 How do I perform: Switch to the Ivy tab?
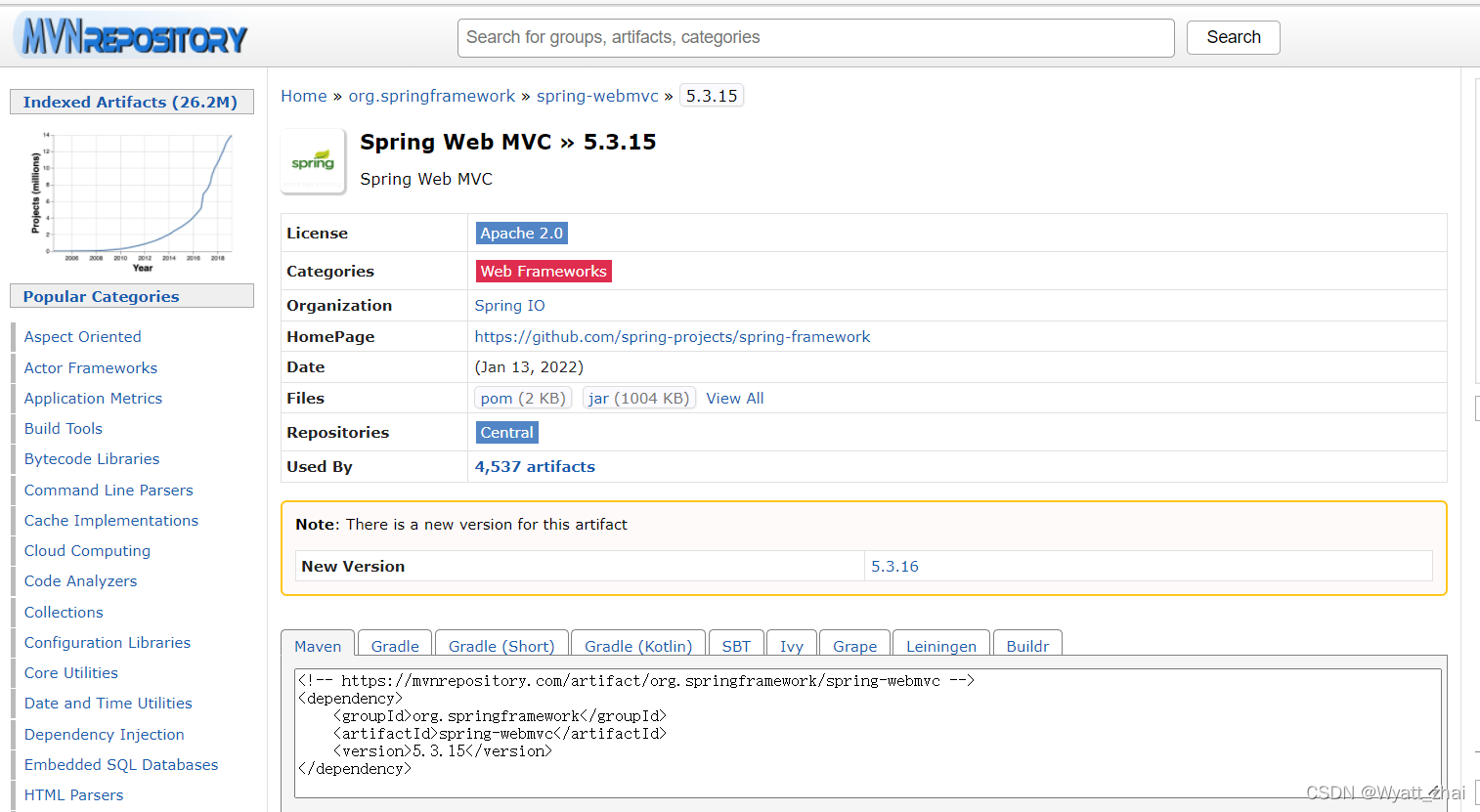(792, 646)
